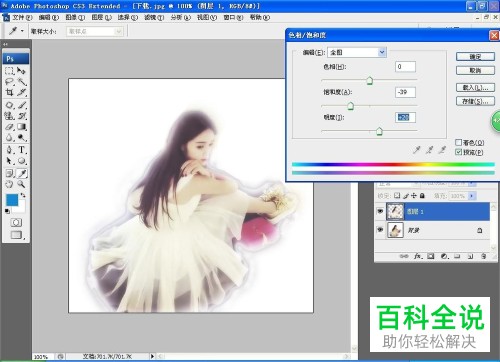Confirm with the OK (确定) button
Image resolution: width=500 pixels, height=362 pixels.
pos(475,56)
